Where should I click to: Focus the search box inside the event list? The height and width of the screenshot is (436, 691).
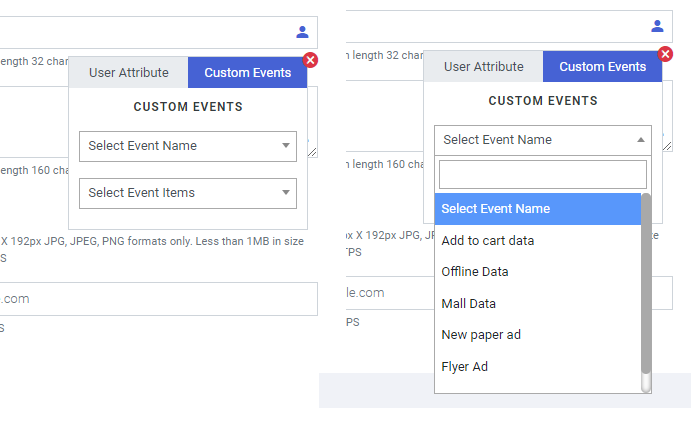(542, 175)
